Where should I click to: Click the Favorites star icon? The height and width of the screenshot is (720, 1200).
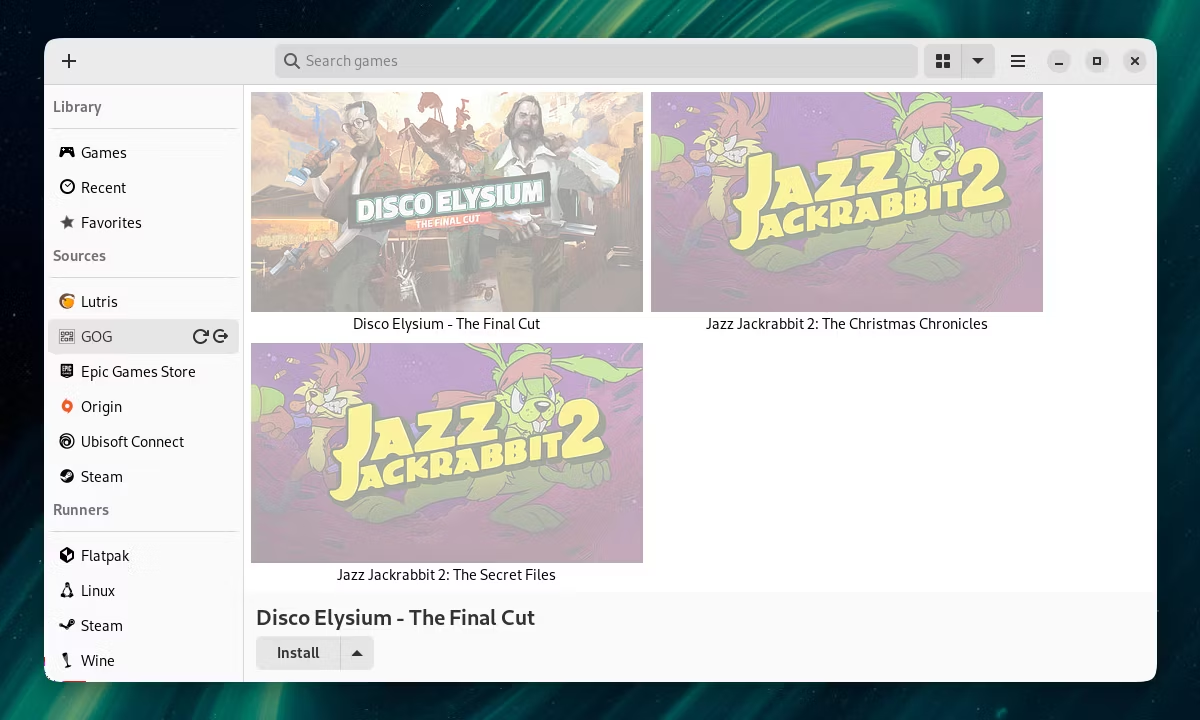tap(67, 222)
